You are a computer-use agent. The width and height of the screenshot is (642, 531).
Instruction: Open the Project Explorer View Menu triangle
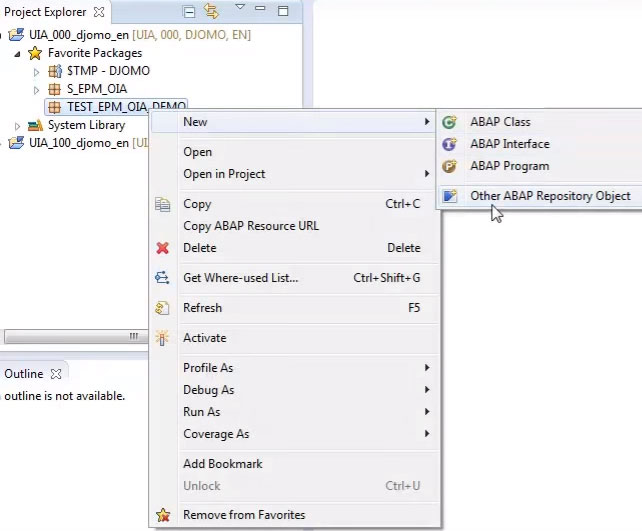pos(240,9)
